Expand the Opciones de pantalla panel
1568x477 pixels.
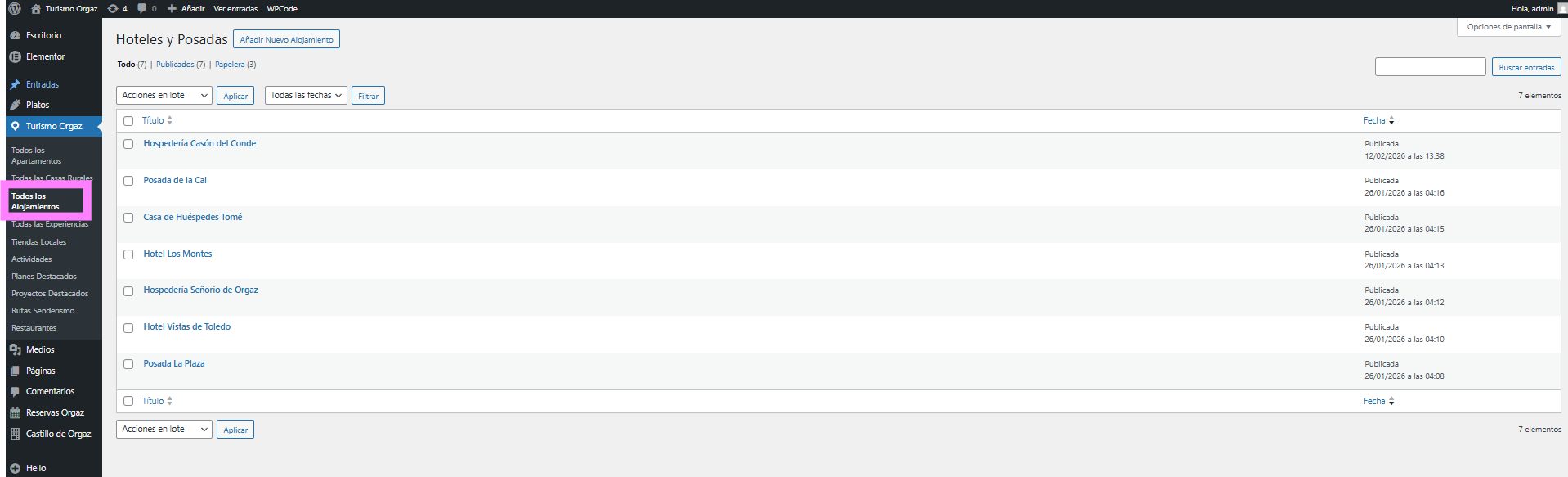click(x=1508, y=27)
